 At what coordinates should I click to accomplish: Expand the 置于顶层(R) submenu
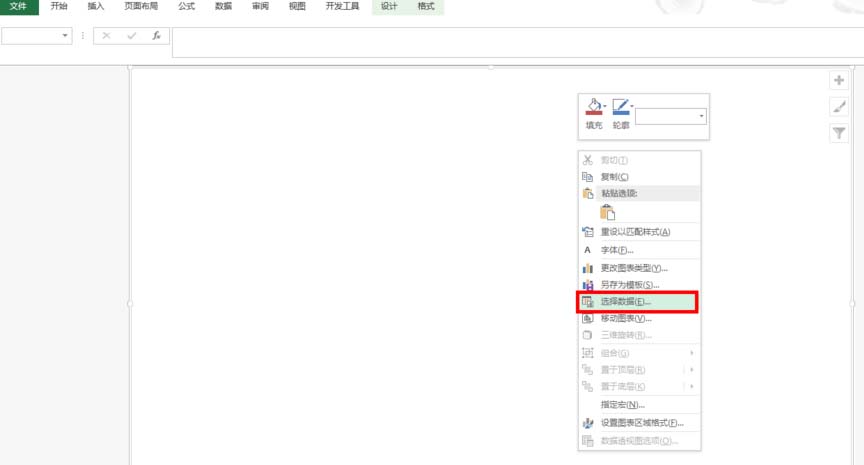[x=639, y=370]
